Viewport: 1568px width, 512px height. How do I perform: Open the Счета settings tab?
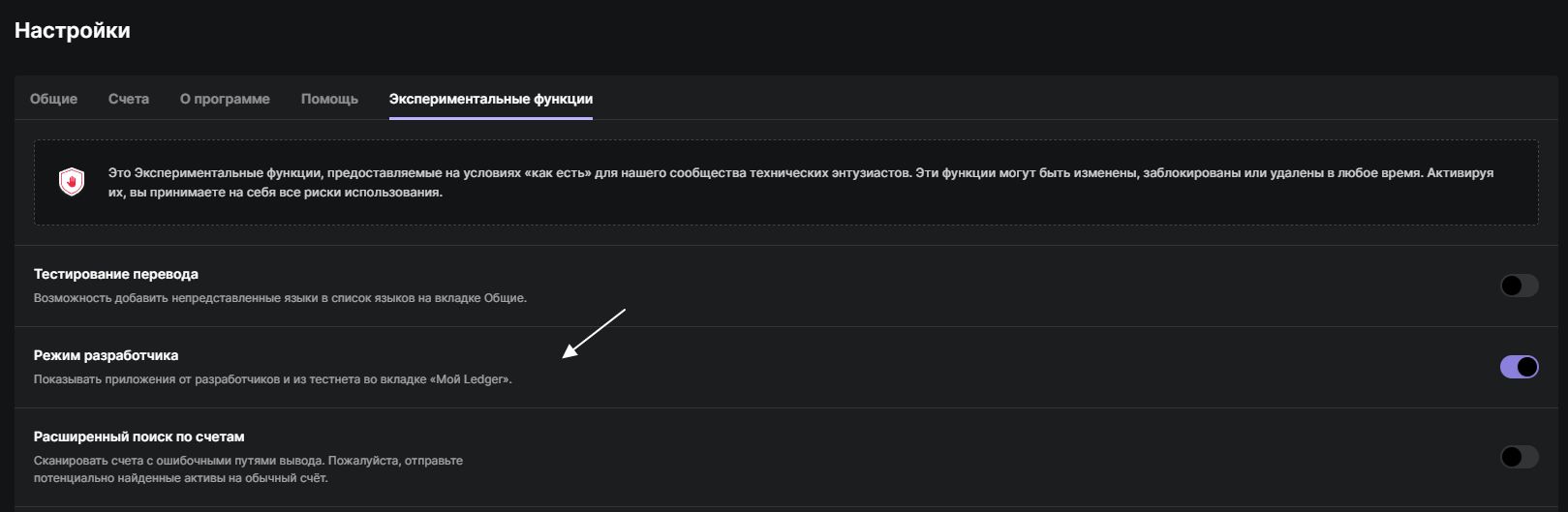129,99
